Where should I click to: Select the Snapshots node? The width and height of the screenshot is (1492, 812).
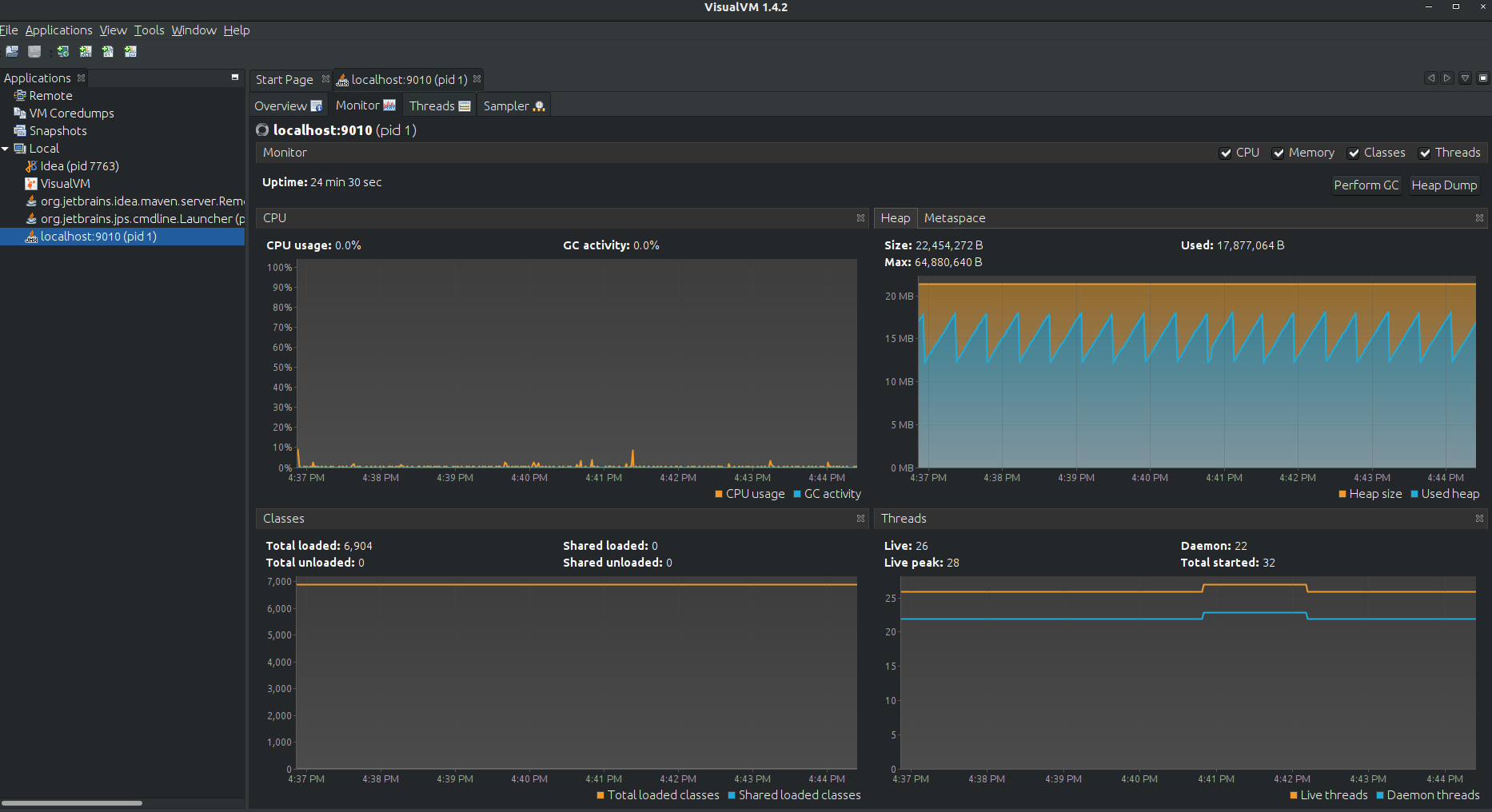58,131
